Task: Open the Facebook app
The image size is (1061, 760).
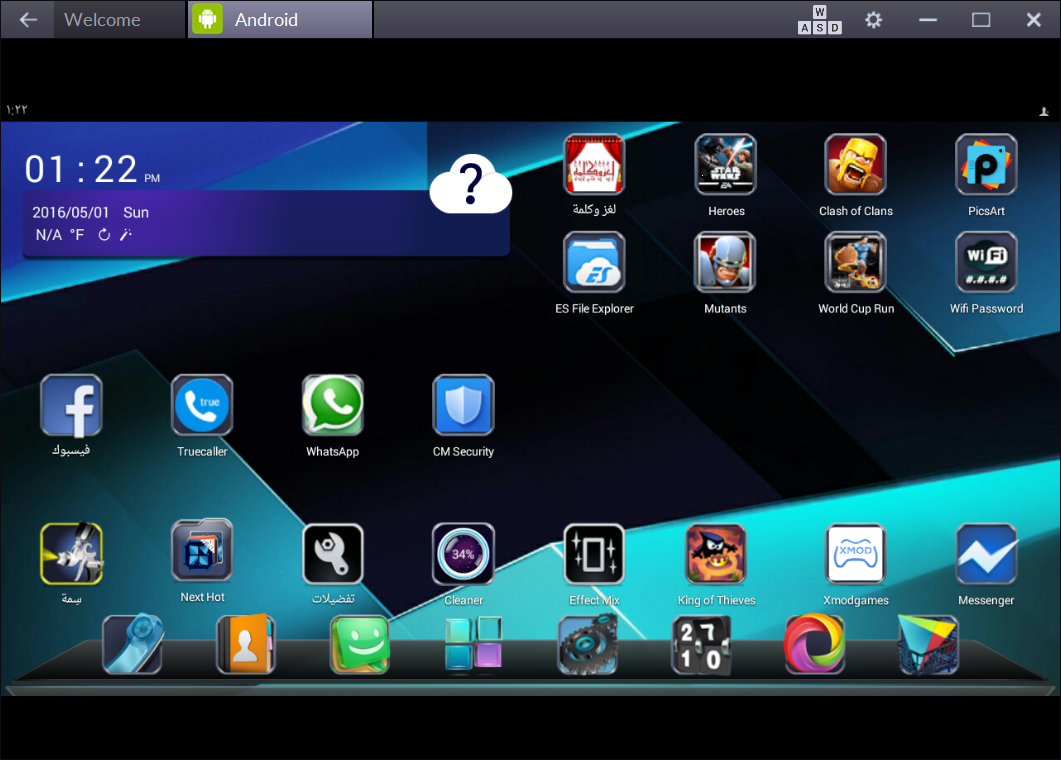Action: coord(71,405)
